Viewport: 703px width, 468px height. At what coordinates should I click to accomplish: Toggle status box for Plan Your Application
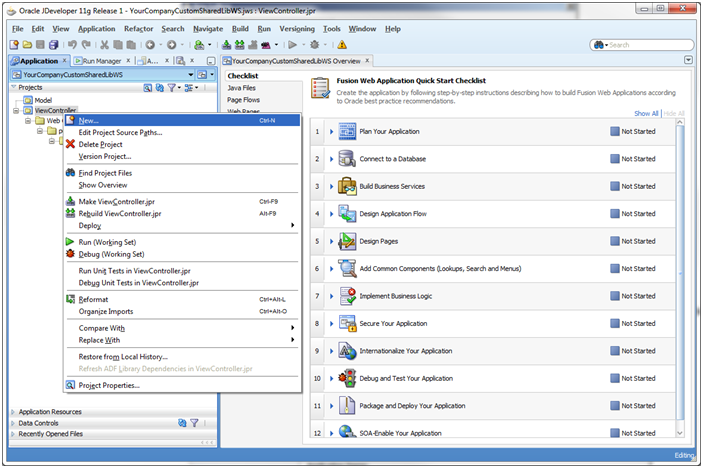click(x=615, y=131)
